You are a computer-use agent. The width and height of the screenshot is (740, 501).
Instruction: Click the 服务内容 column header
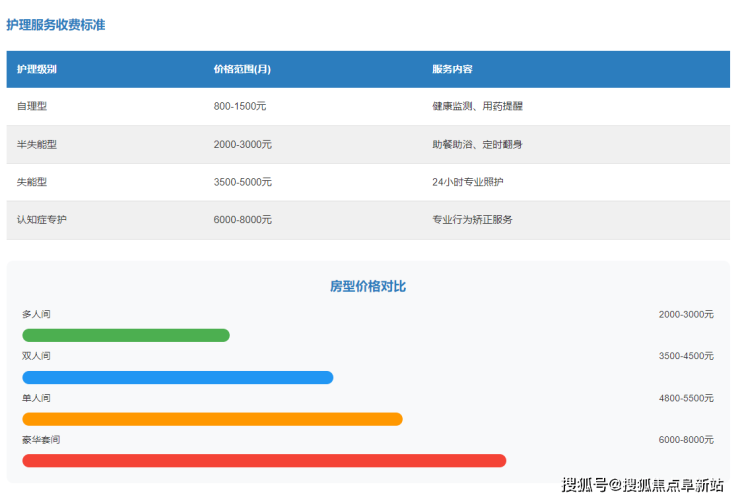click(452, 70)
